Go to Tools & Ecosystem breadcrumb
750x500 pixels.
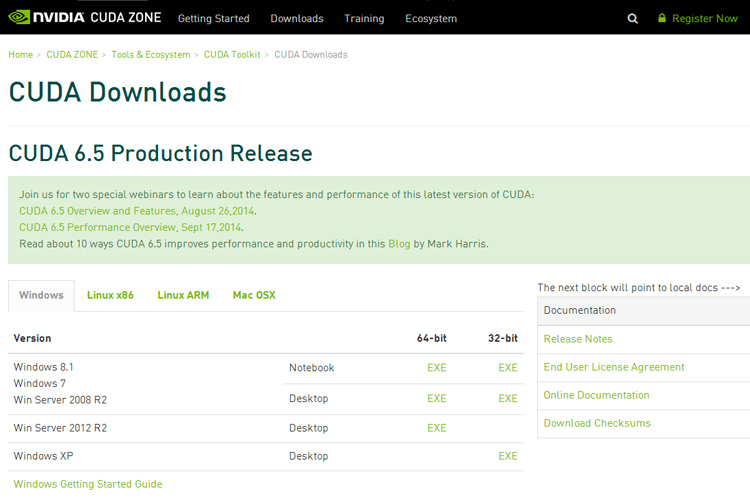[151, 55]
